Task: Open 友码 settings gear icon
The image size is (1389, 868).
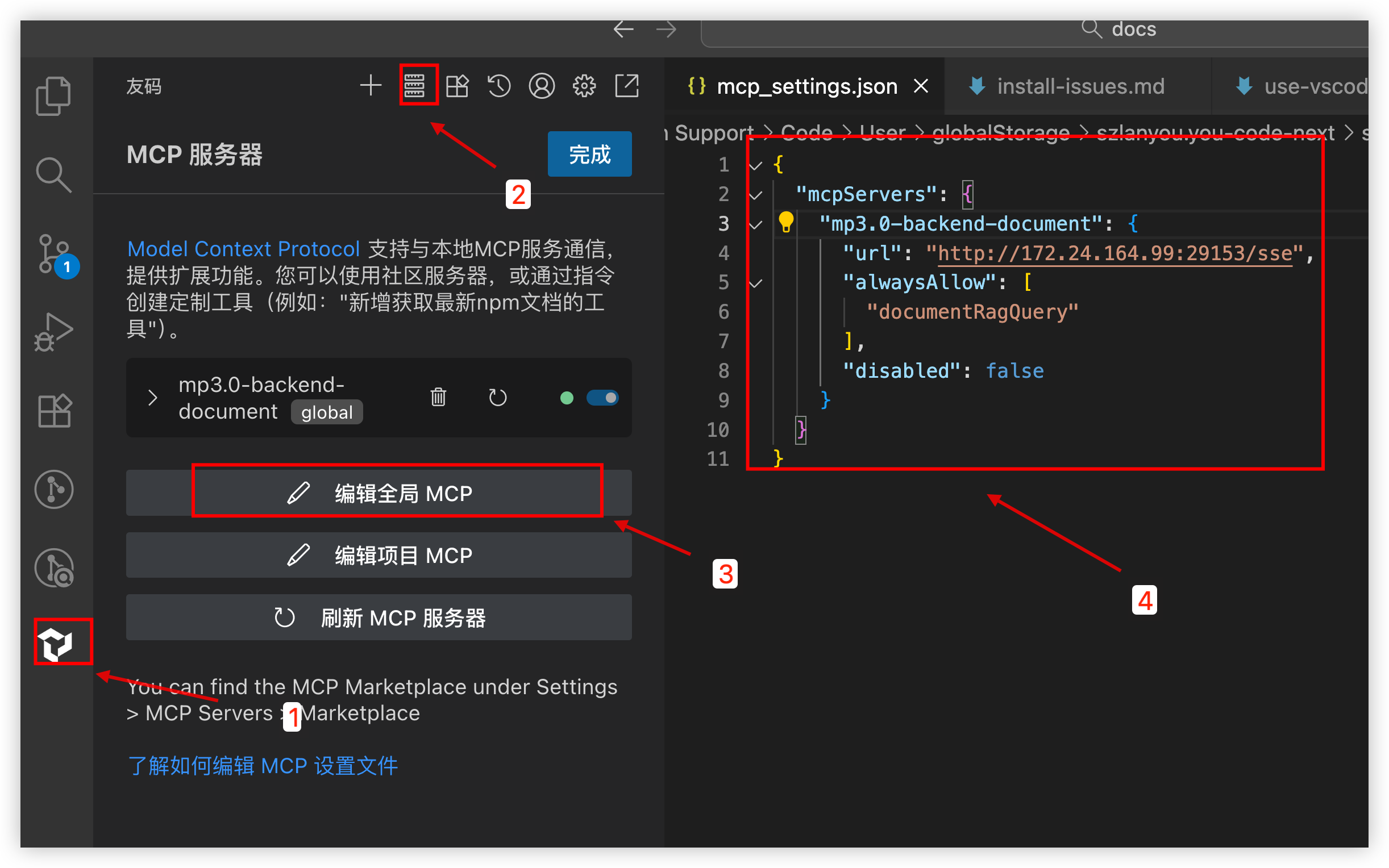Action: point(584,86)
